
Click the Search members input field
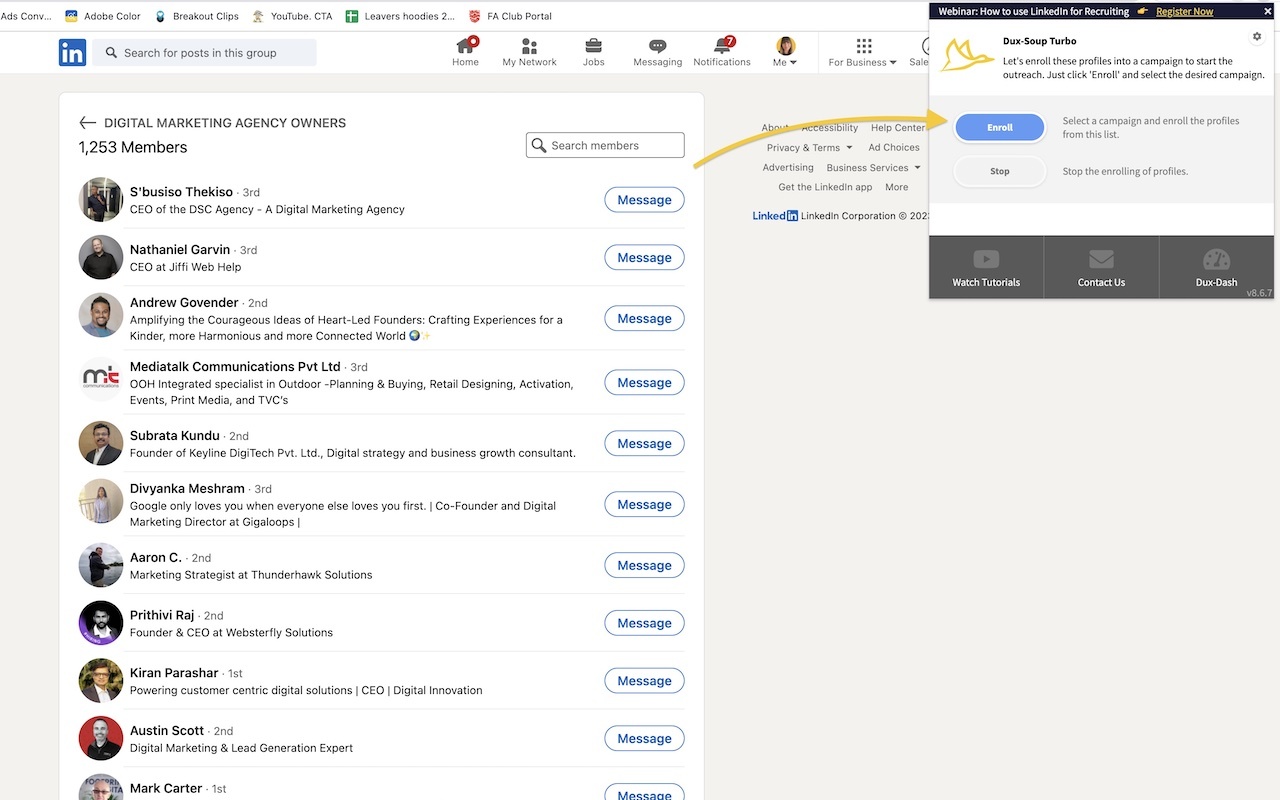(605, 145)
